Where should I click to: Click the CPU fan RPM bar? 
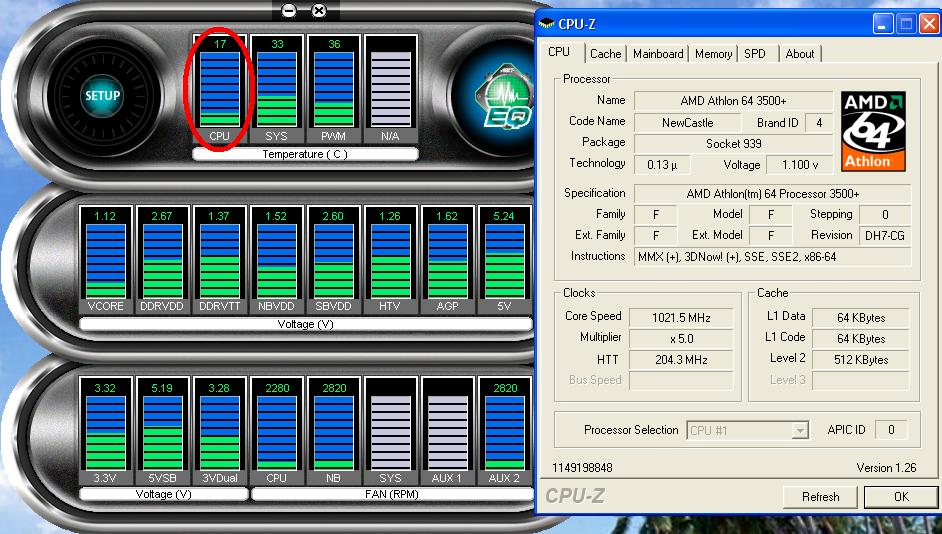pos(276,431)
